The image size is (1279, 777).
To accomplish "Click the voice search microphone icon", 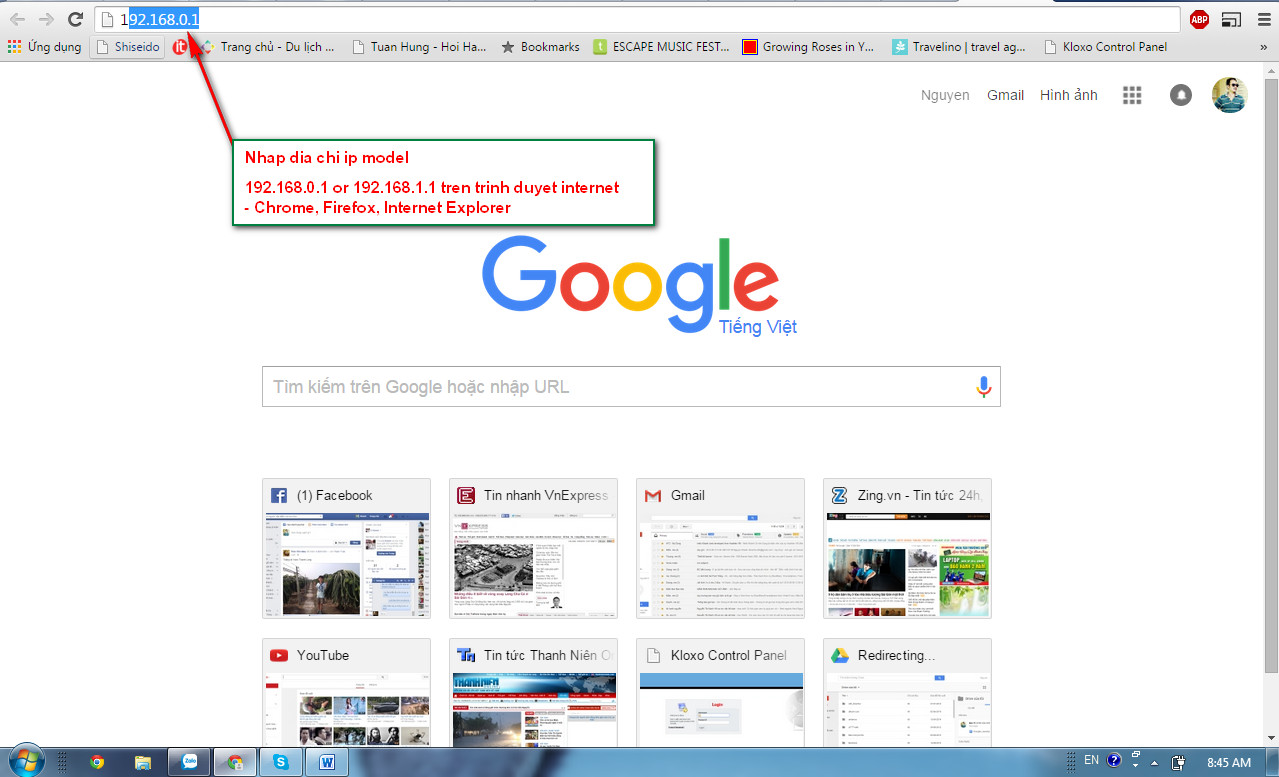I will (x=984, y=387).
